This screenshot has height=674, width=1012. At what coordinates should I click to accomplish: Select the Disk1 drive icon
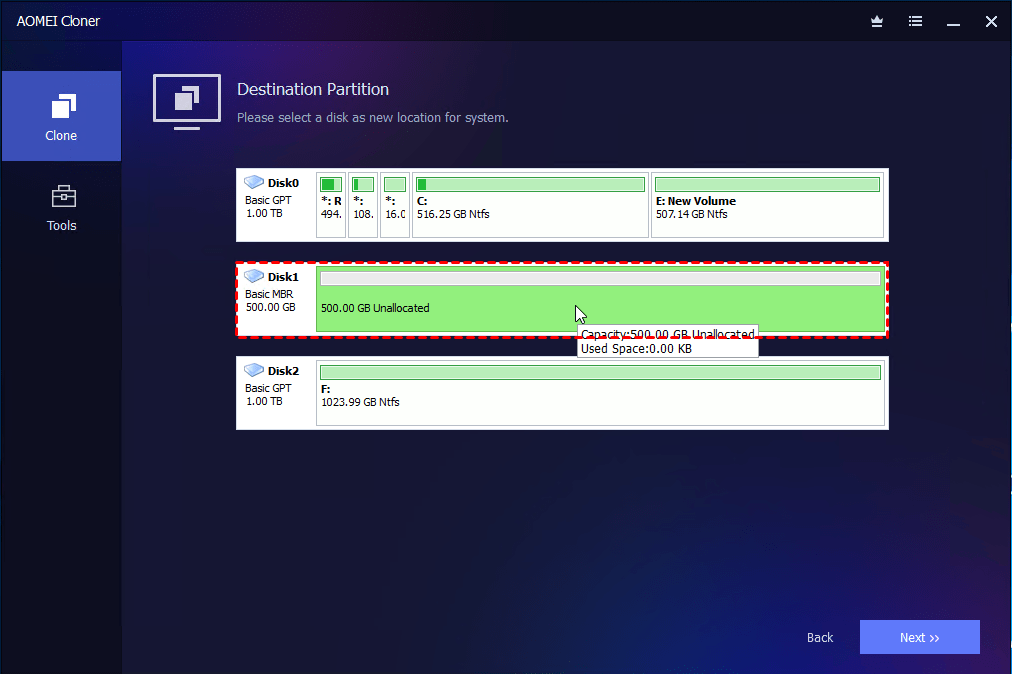(254, 276)
